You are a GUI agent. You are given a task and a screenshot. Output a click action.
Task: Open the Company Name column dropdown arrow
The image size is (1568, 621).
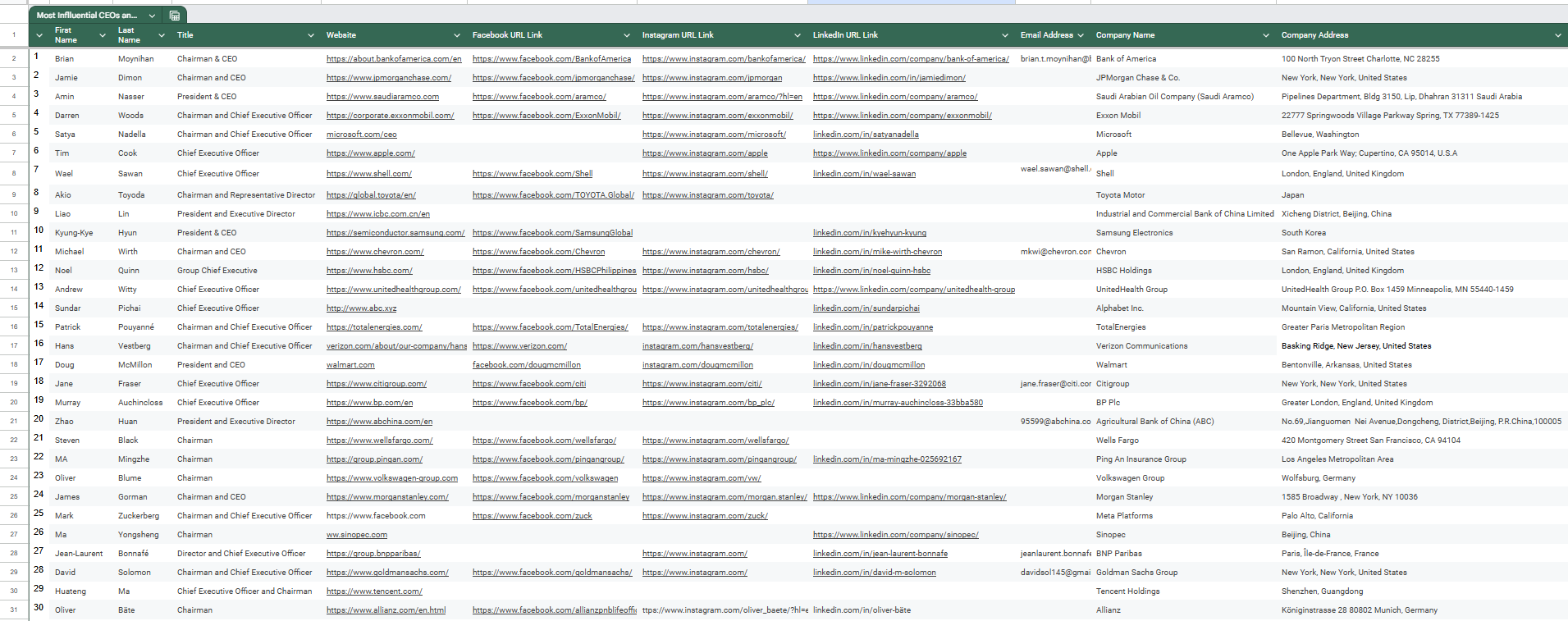pyautogui.click(x=1266, y=35)
